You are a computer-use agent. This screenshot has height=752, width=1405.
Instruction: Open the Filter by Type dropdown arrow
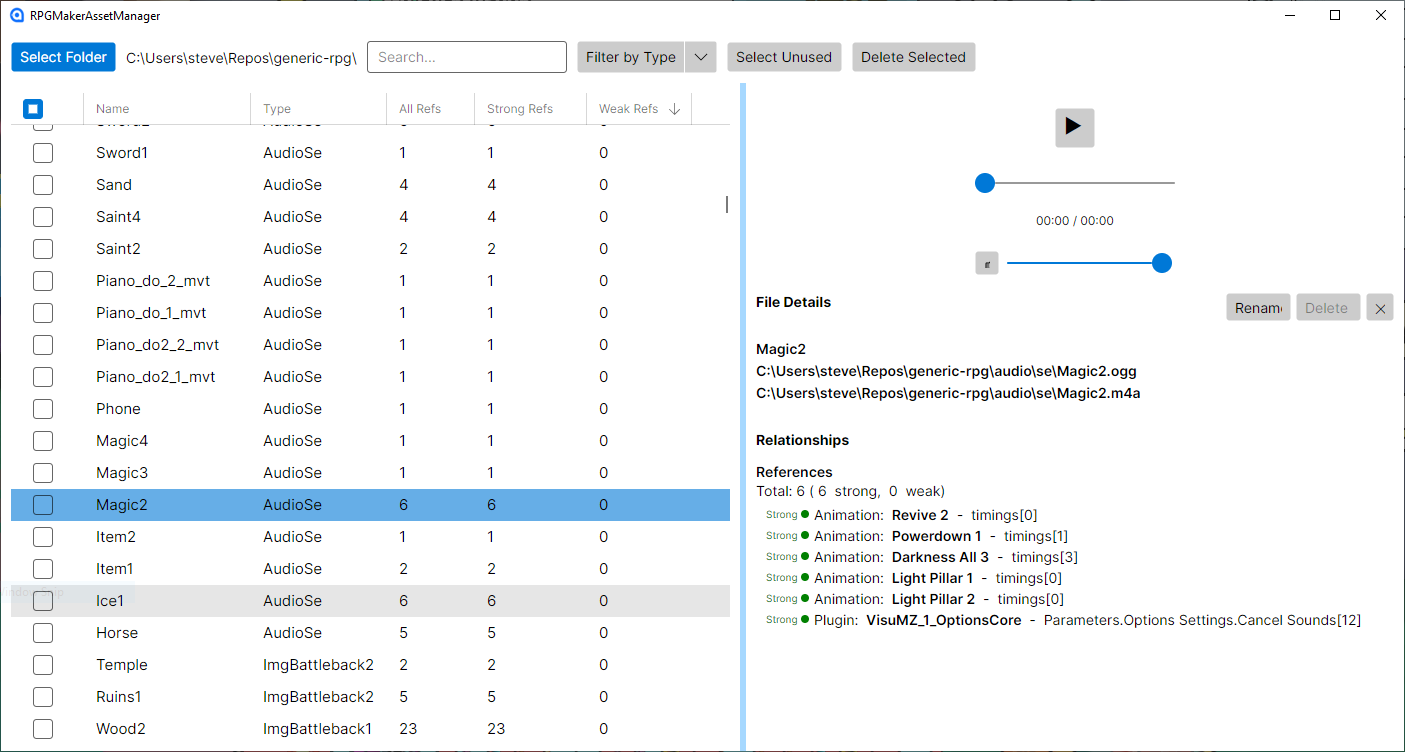coord(701,57)
